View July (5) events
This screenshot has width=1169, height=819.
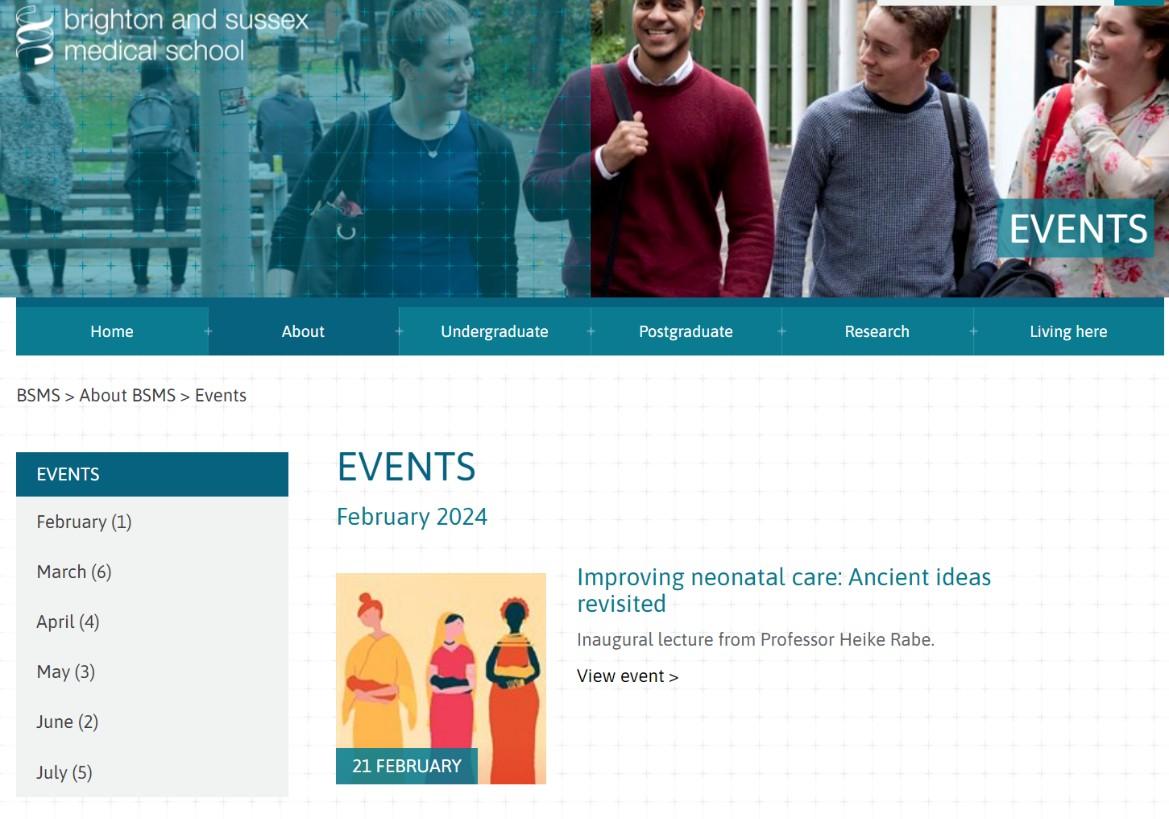(152, 772)
